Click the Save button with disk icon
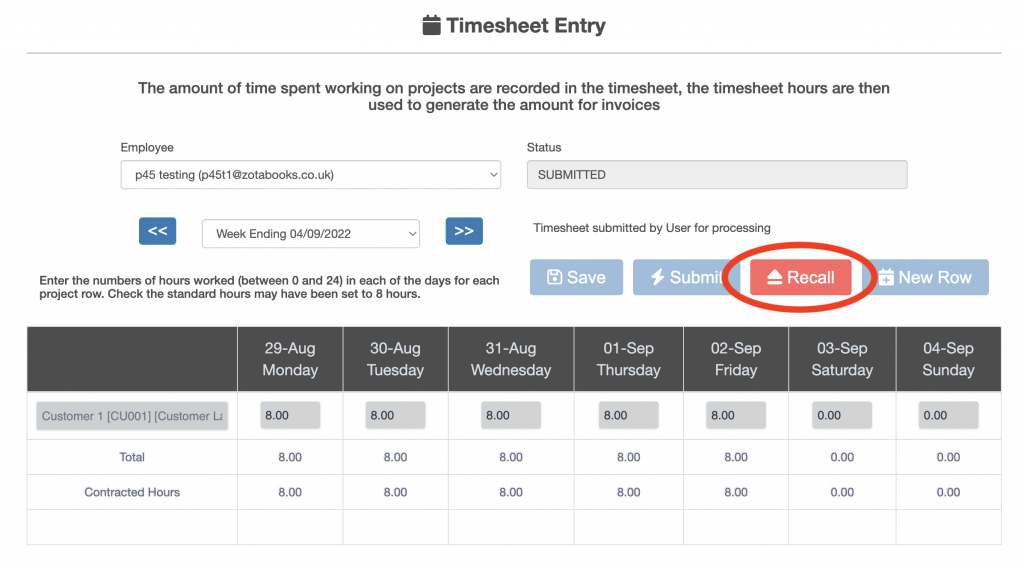This screenshot has height=564, width=1024. (576, 277)
